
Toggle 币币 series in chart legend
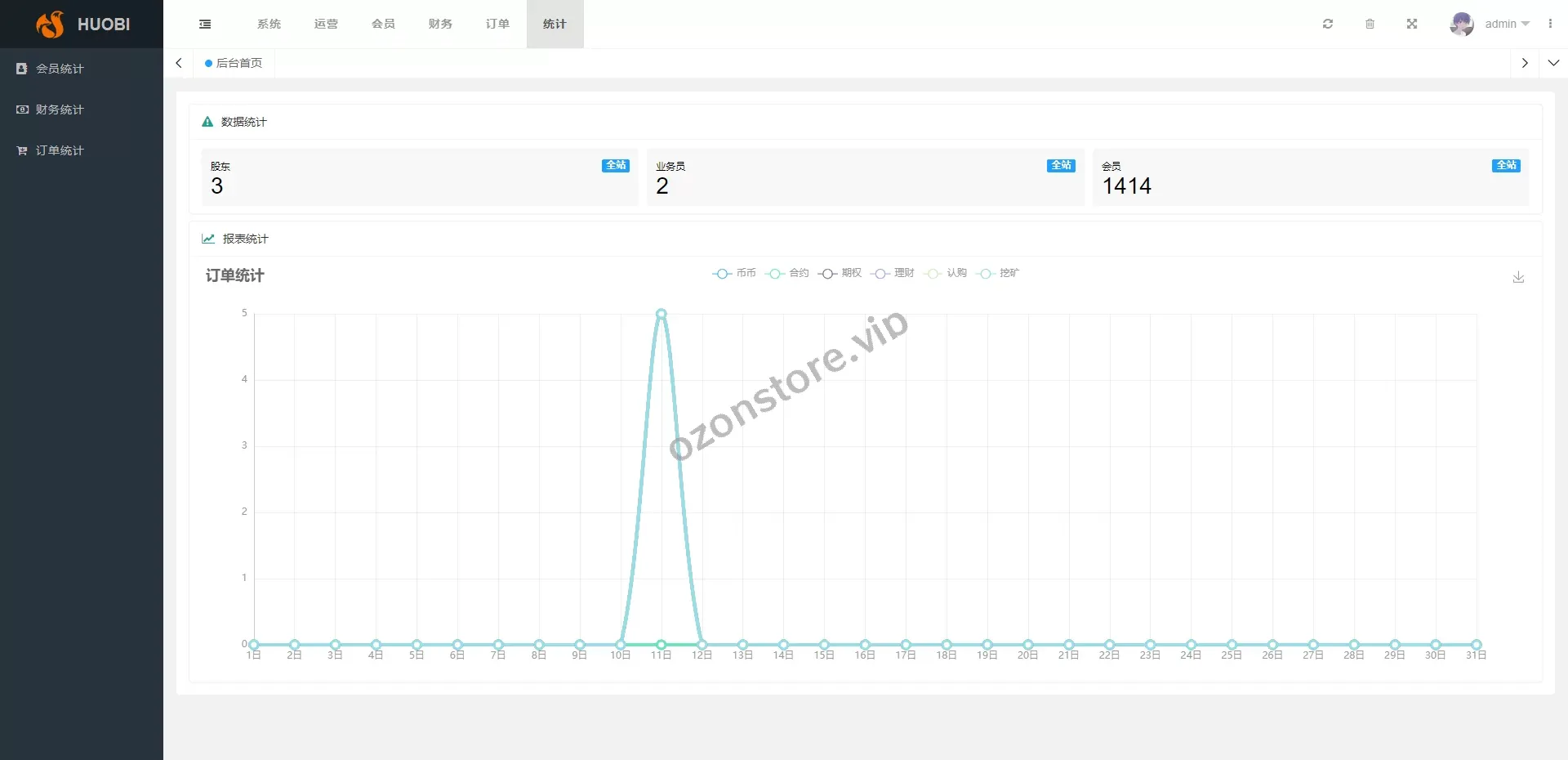click(734, 274)
